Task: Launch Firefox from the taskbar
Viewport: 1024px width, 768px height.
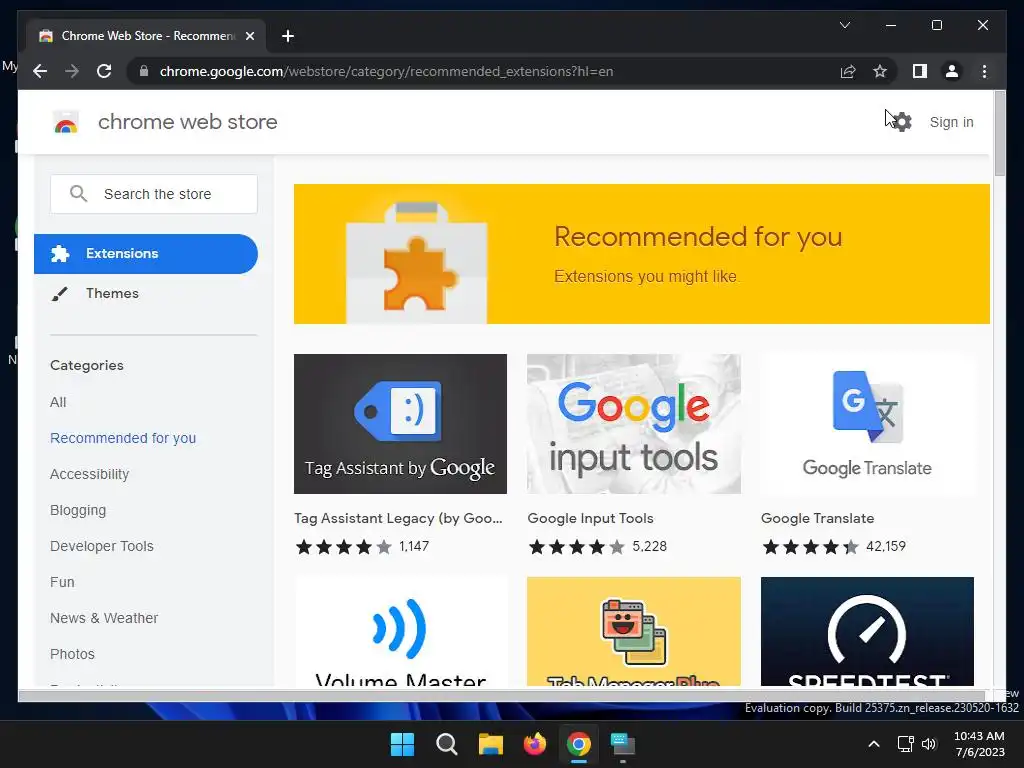Action: 535,744
